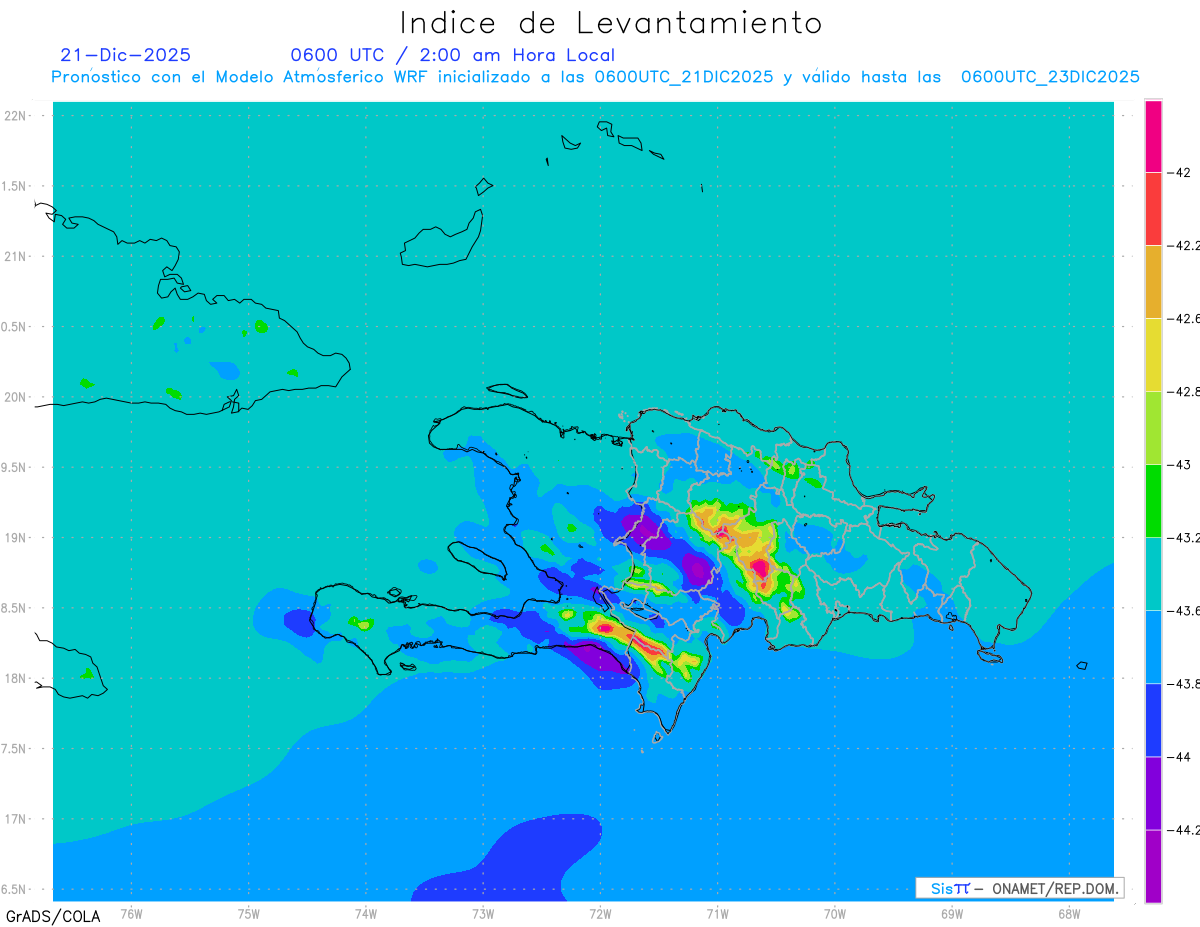The height and width of the screenshot is (927, 1200).
Task: Click the '70W' longitude axis label
Action: [835, 914]
